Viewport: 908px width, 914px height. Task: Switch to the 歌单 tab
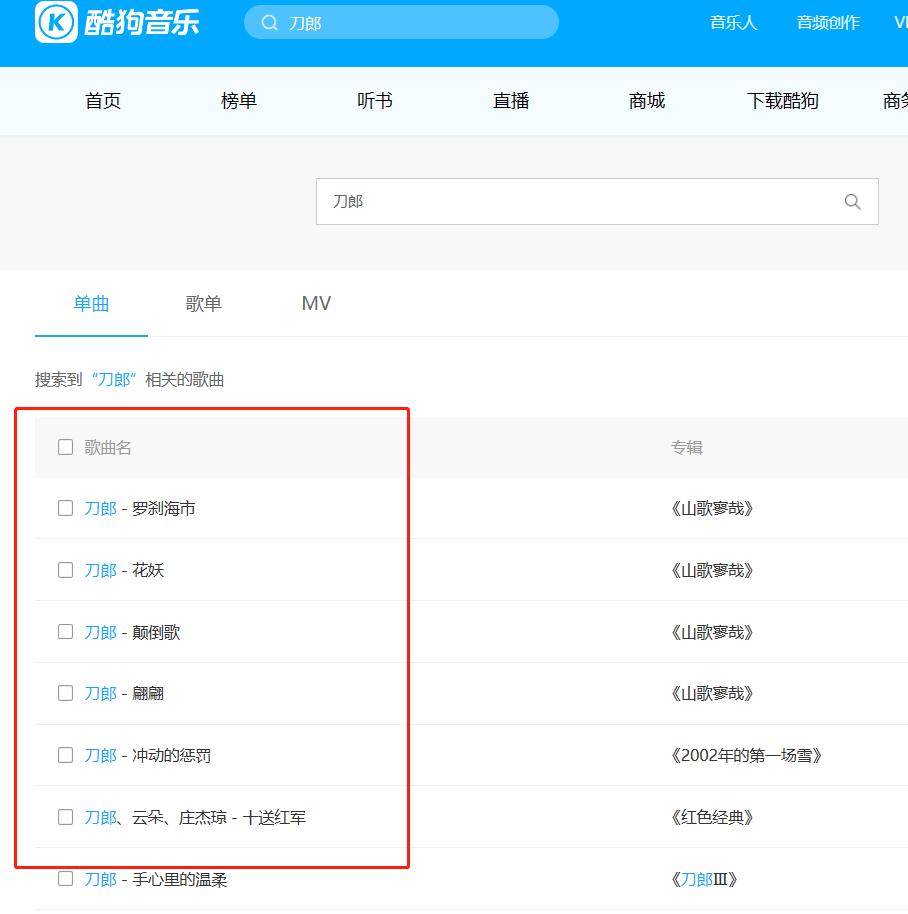(203, 303)
